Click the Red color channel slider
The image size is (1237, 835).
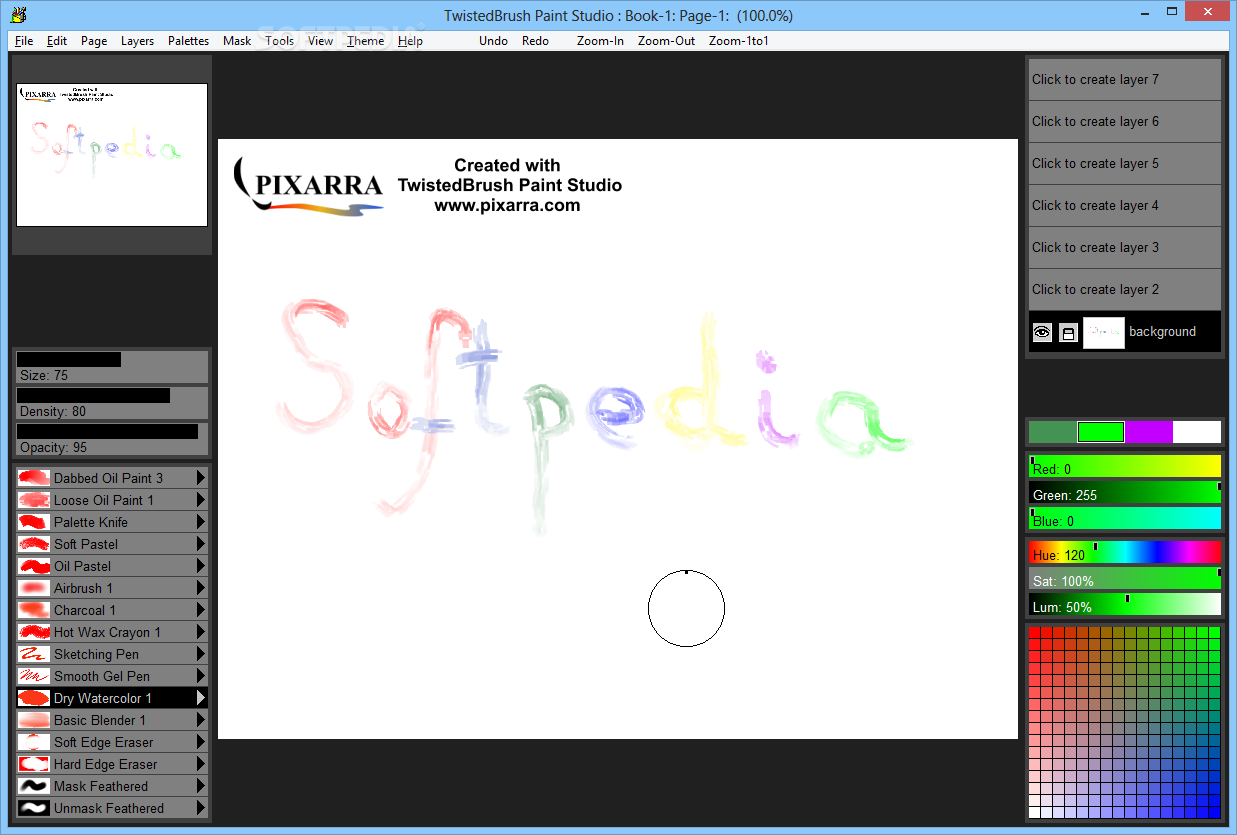click(x=1125, y=466)
